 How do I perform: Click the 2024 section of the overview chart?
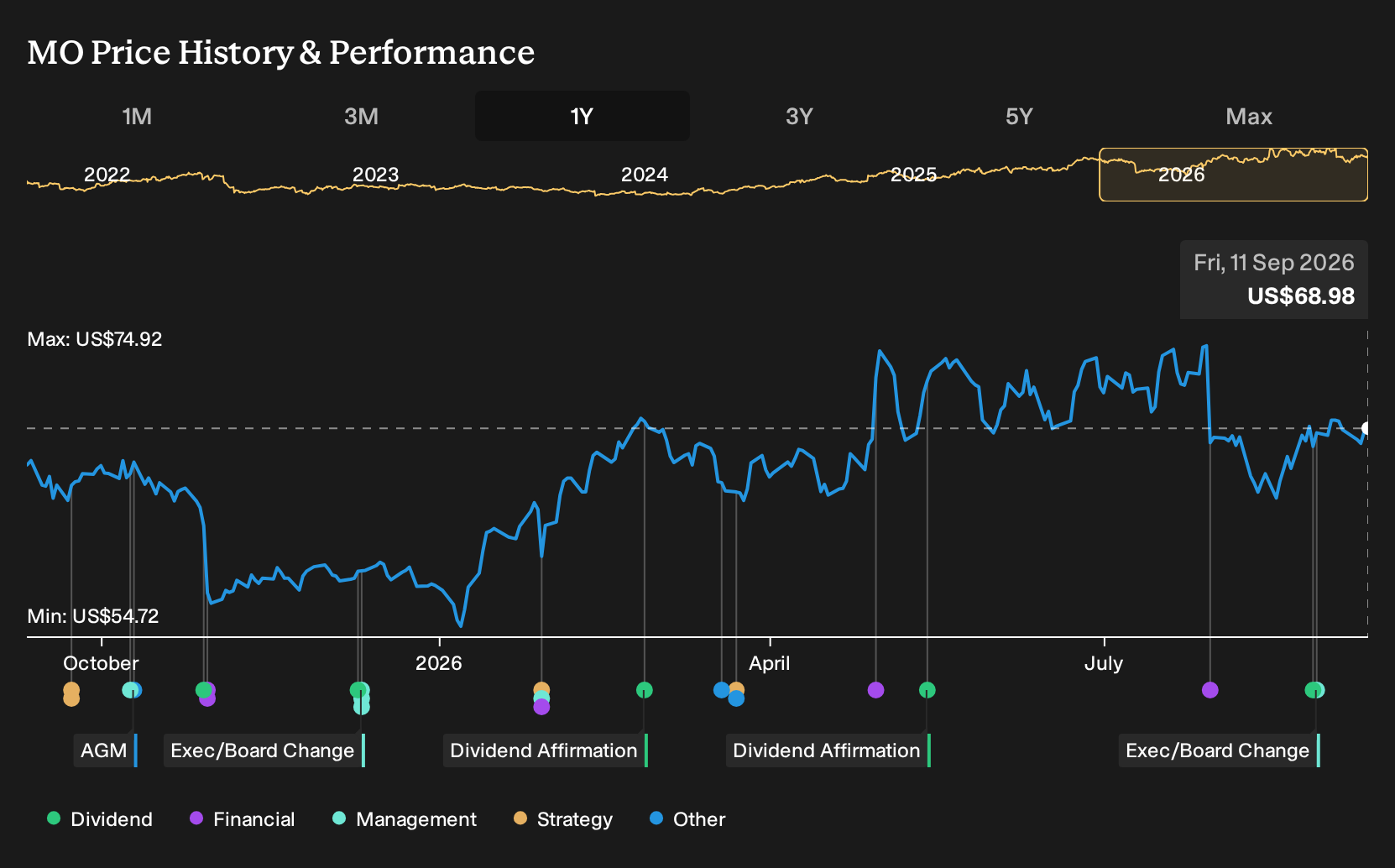click(x=644, y=175)
